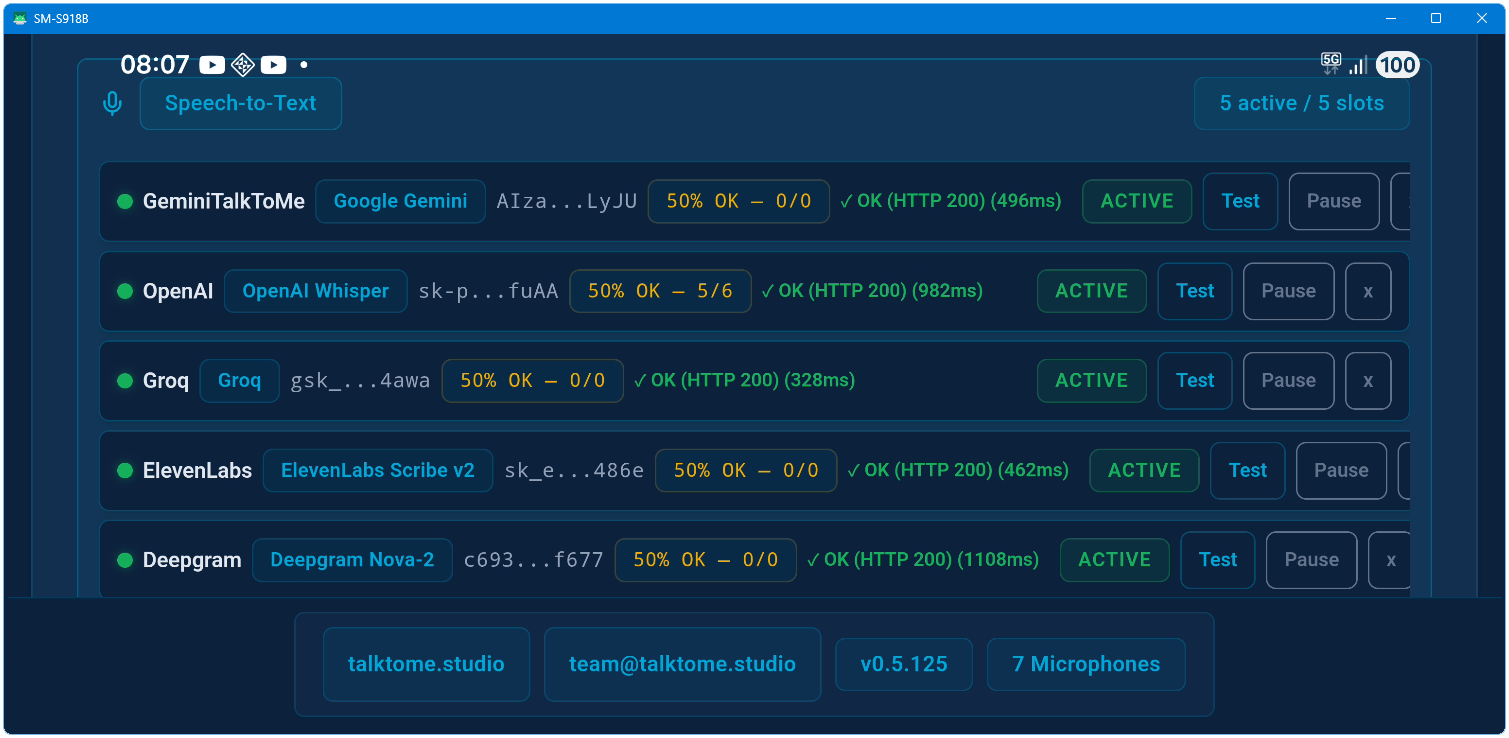The image size is (1509, 738).
Task: Tap the signal strength bars icon
Action: click(x=1358, y=65)
